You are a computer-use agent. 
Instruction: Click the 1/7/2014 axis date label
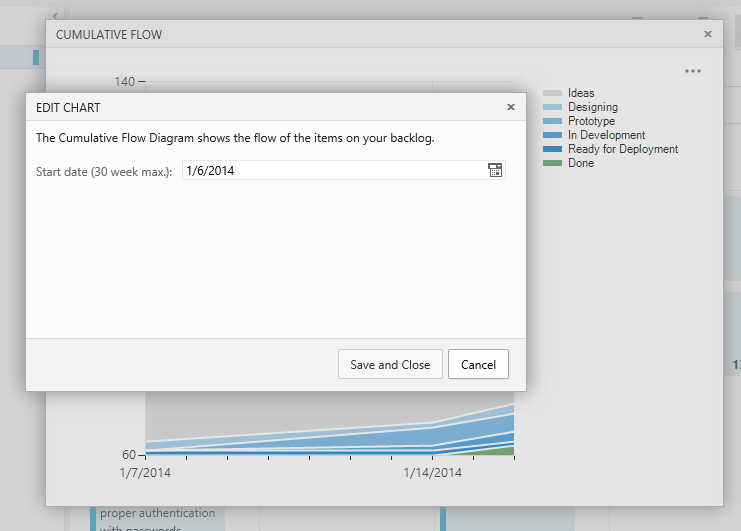pos(145,473)
